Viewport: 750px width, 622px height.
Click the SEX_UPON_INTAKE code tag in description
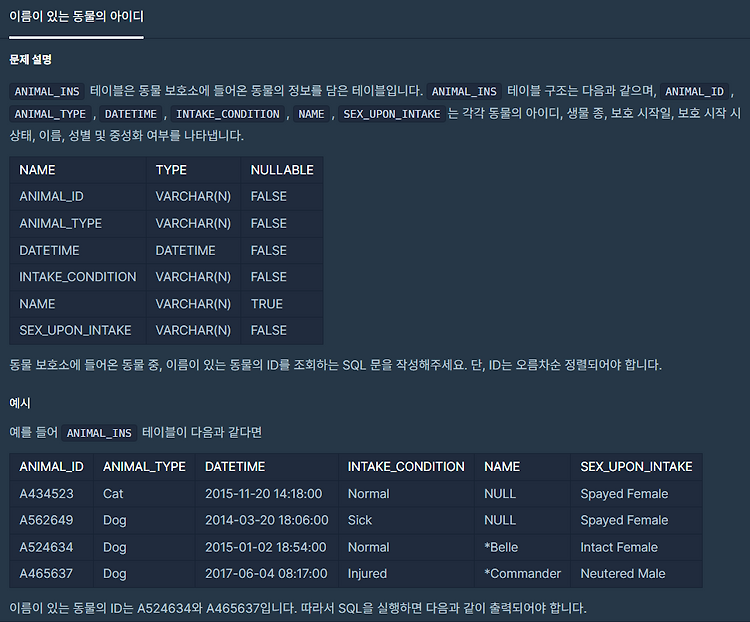392,114
